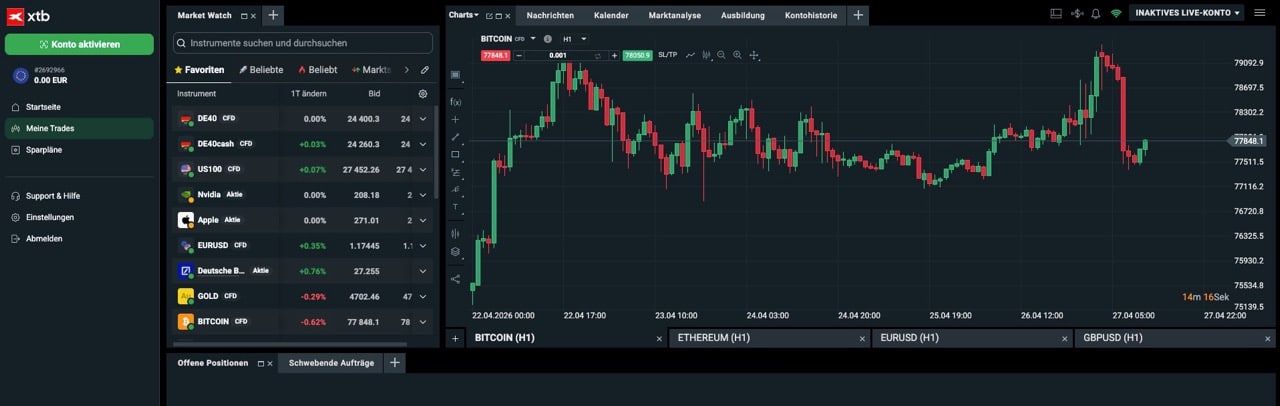Viewport: 1280px width, 406px height.
Task: Open the Kontohistorie tab
Action: (x=811, y=15)
